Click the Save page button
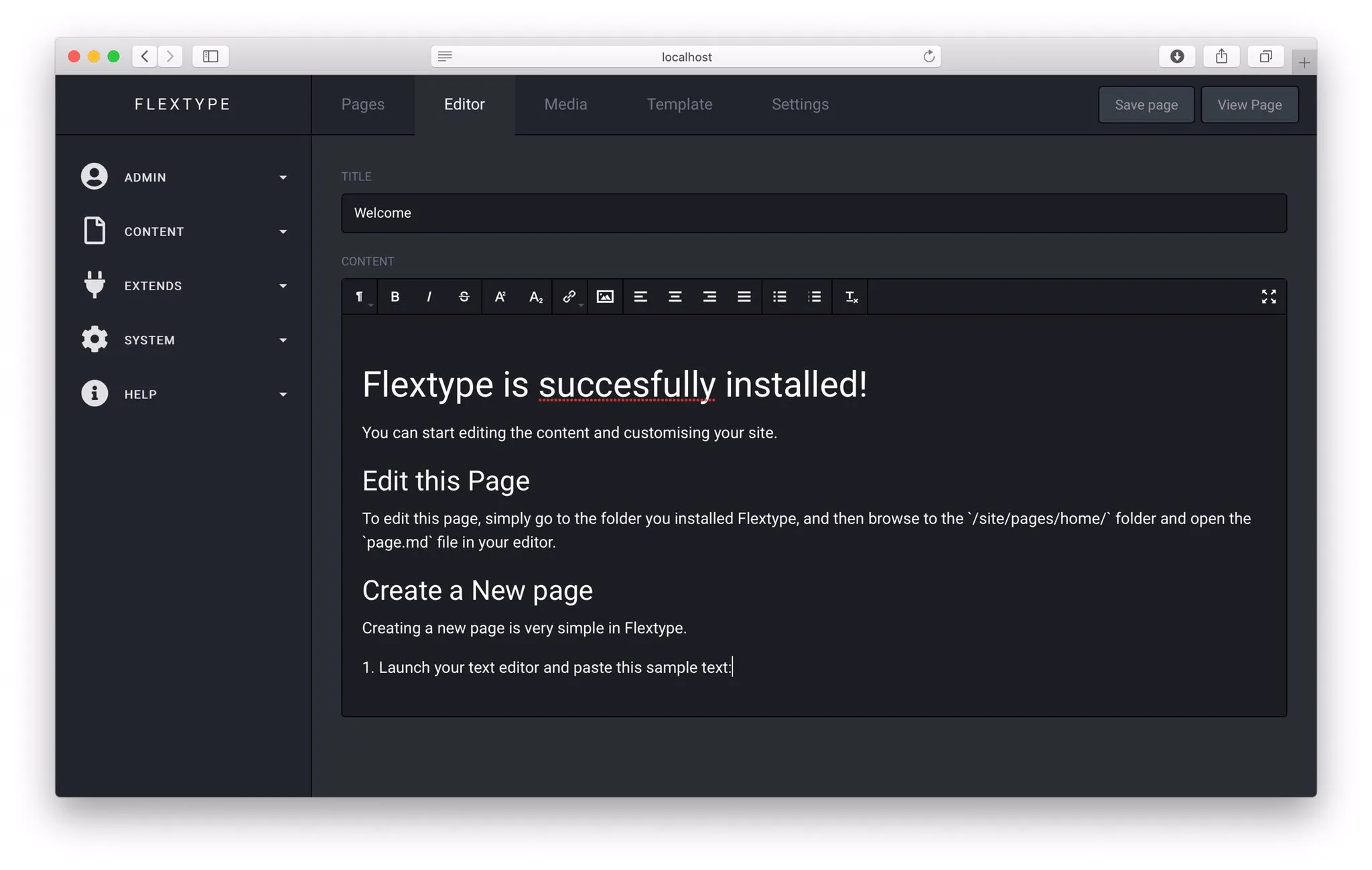 (x=1146, y=105)
